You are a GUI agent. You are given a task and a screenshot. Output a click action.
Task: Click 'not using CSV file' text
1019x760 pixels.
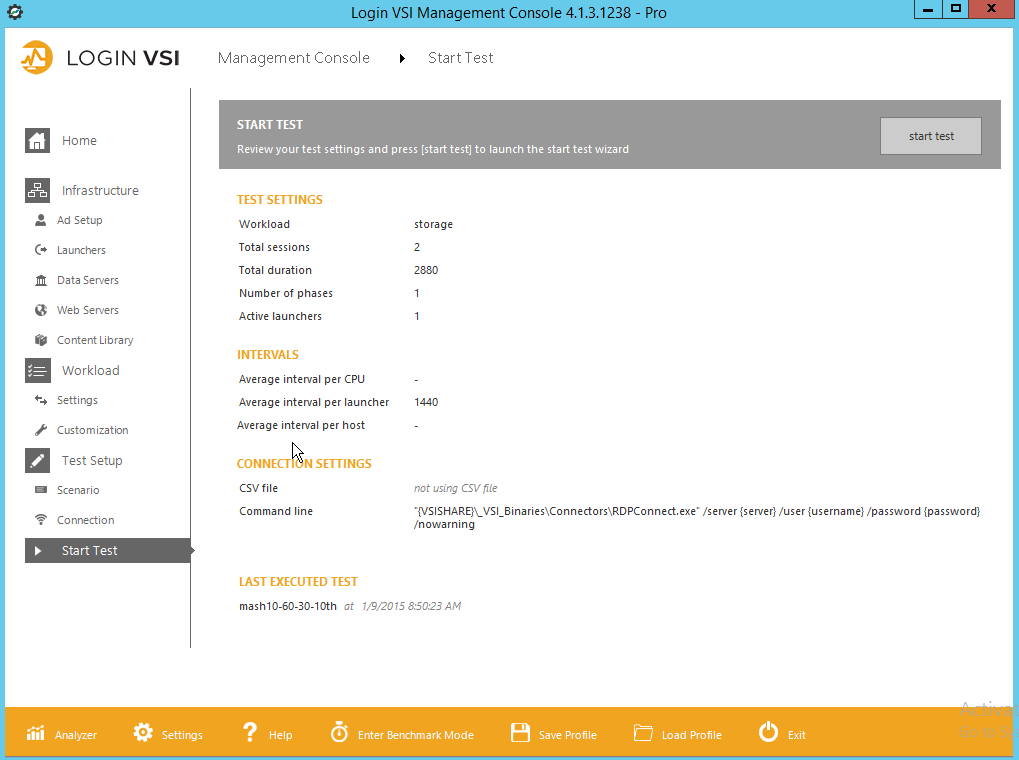pyautogui.click(x=455, y=488)
